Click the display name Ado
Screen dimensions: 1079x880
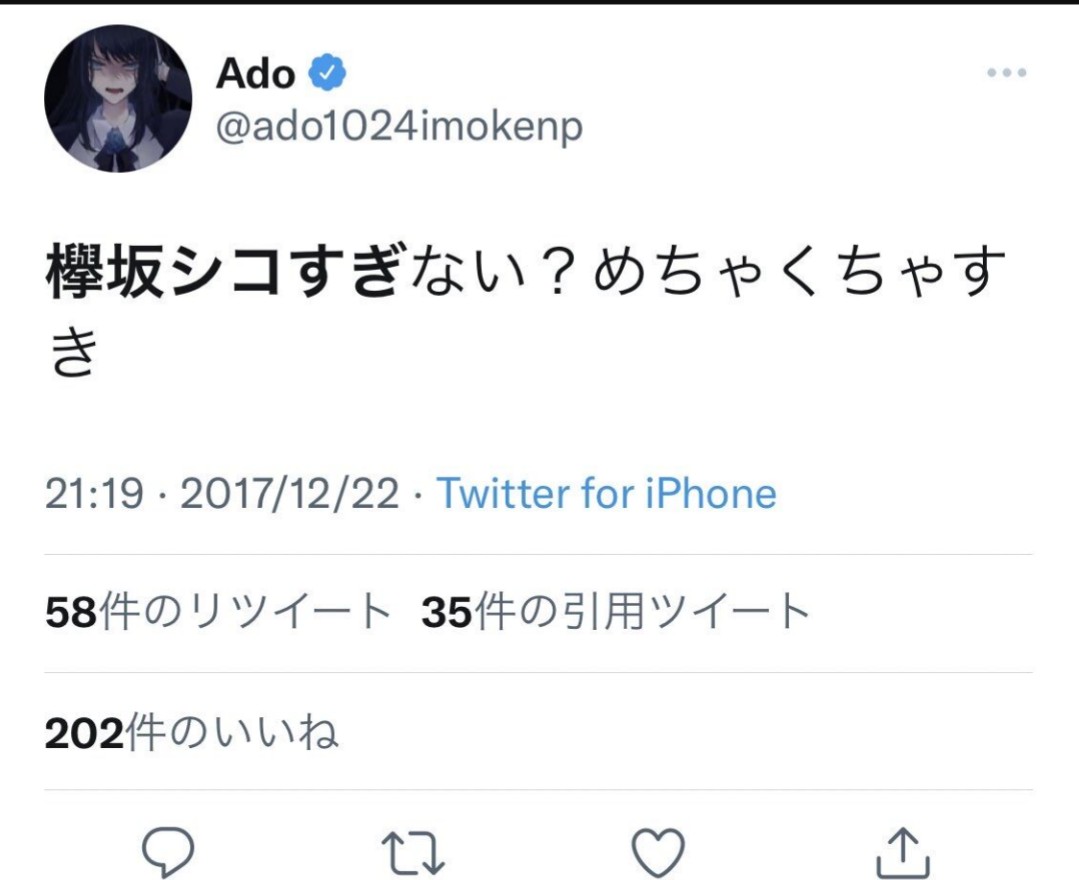(255, 73)
